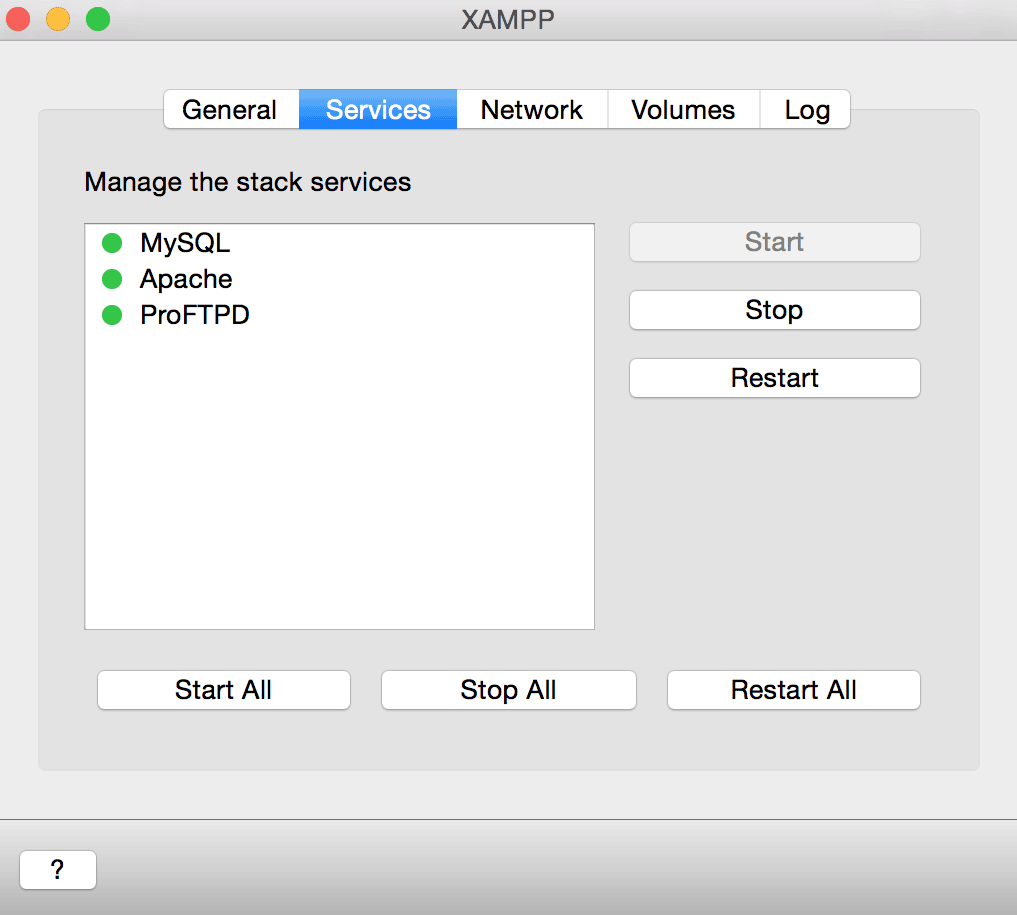View the Log tab
The height and width of the screenshot is (915, 1017).
pyautogui.click(x=805, y=109)
